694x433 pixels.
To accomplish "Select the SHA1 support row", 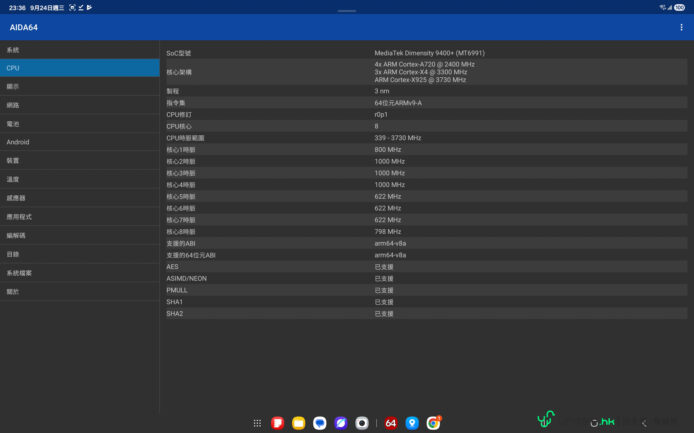I will 427,302.
